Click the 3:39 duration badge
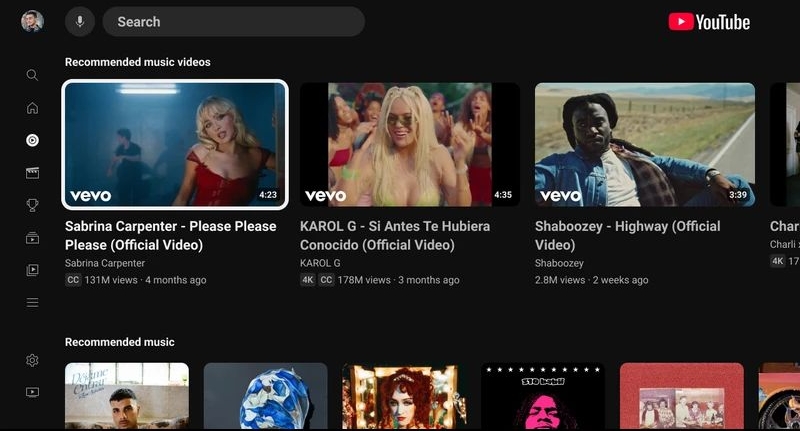800x431 pixels. point(738,195)
